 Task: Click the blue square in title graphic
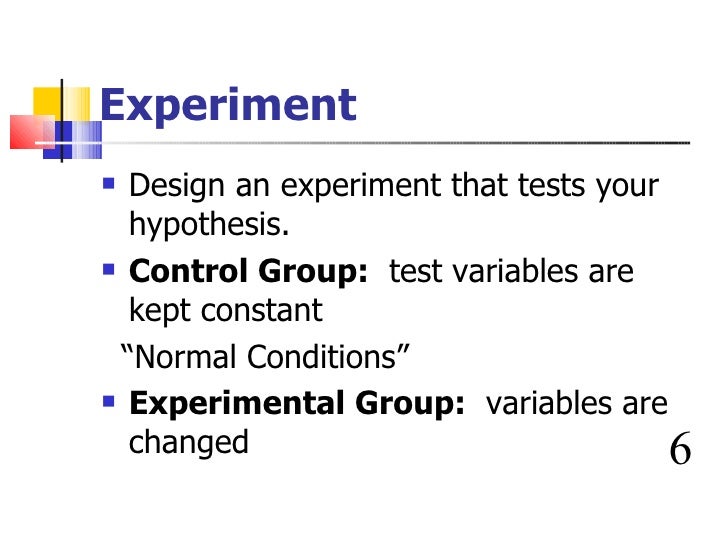[x=58, y=140]
